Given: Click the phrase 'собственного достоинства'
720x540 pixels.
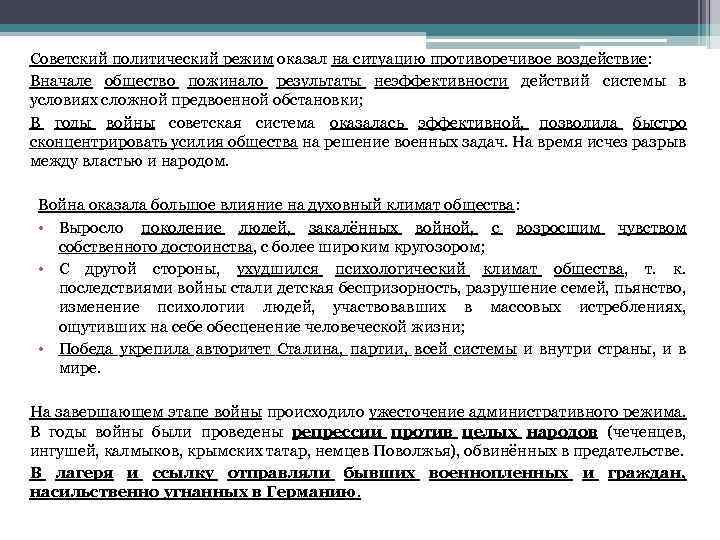Looking at the screenshot, I should click(x=156, y=247).
